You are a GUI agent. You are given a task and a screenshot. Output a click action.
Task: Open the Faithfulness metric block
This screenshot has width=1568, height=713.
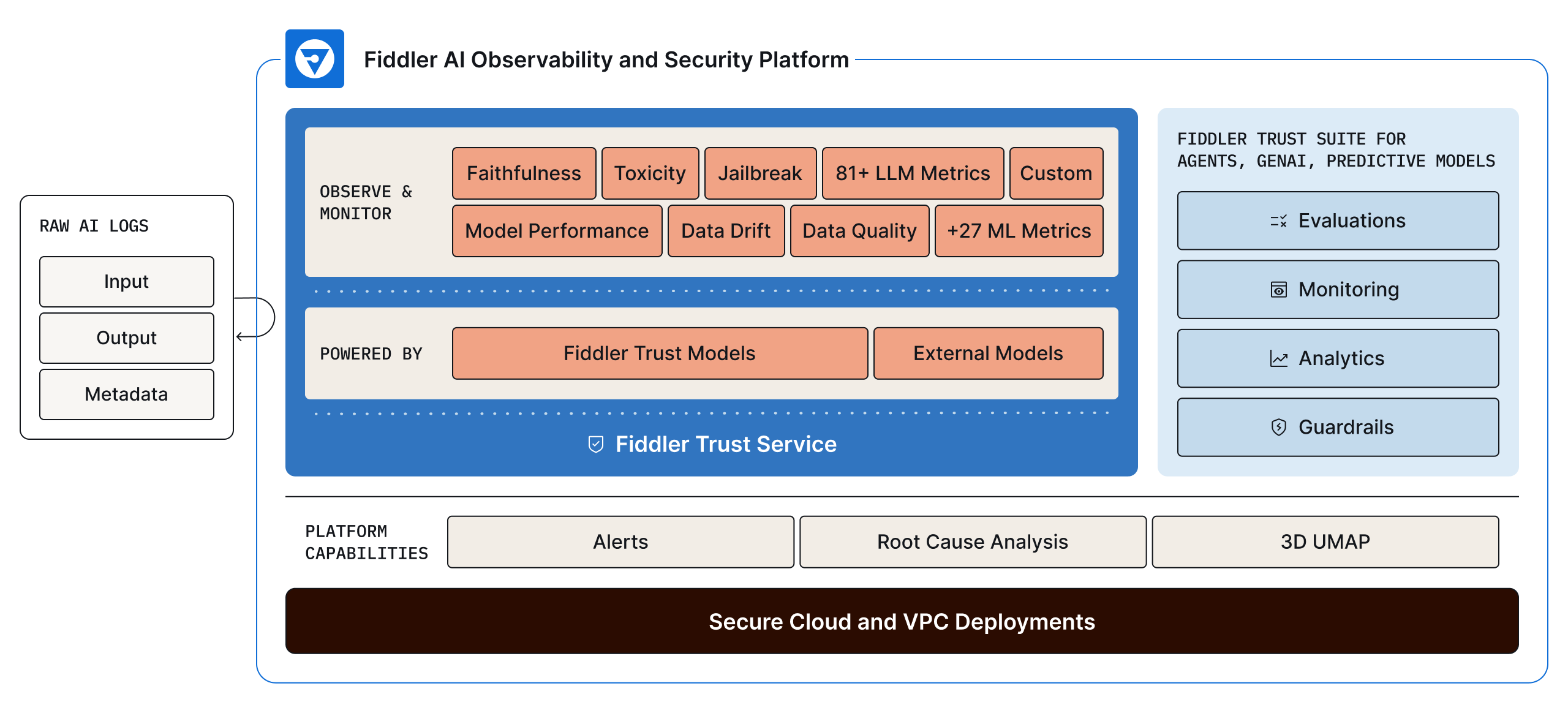tap(524, 173)
